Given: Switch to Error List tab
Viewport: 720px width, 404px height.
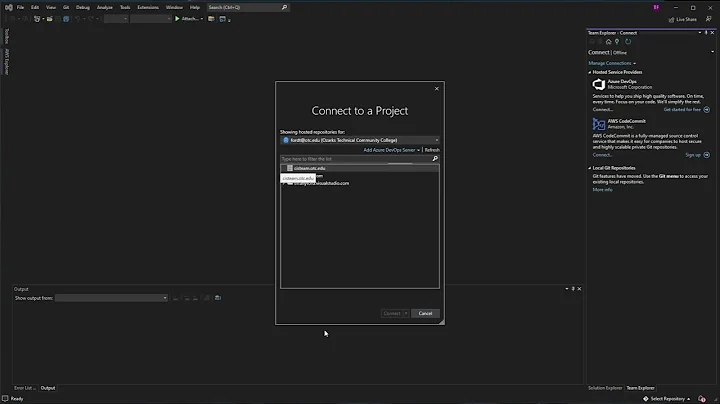Looking at the screenshot, I should pyautogui.click(x=25, y=388).
